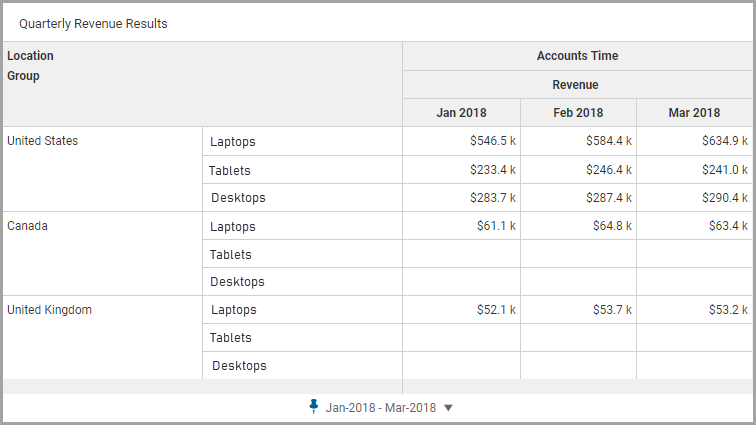Viewport: 756px width, 425px height.
Task: Click Desktops under Canada
Action: [x=237, y=282]
